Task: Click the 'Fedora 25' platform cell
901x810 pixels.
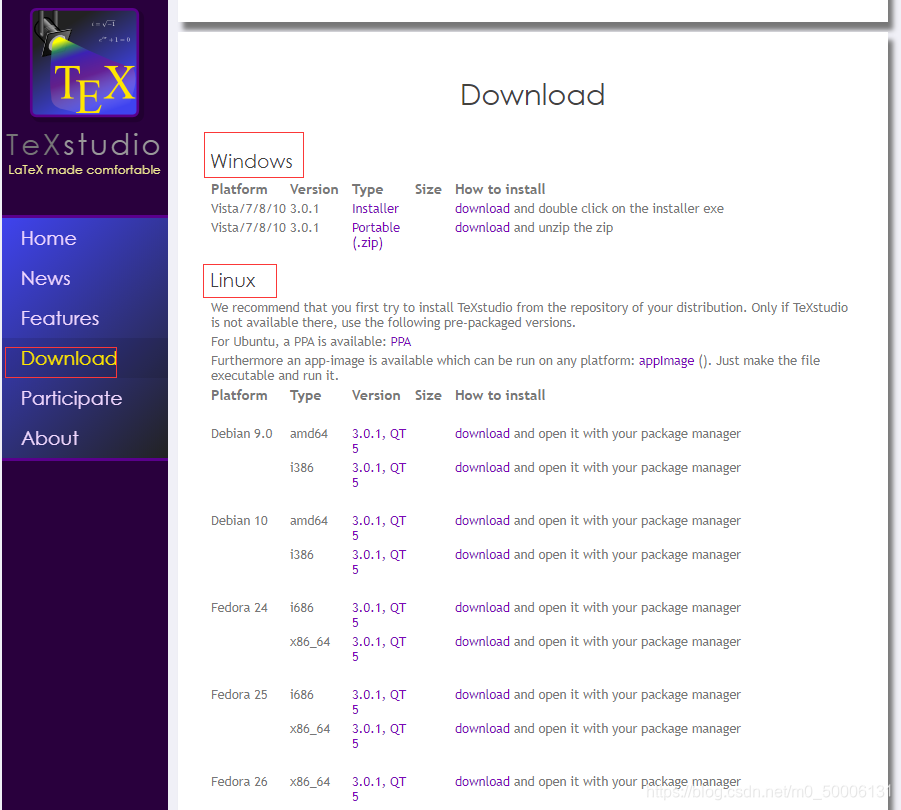Action: coord(239,695)
